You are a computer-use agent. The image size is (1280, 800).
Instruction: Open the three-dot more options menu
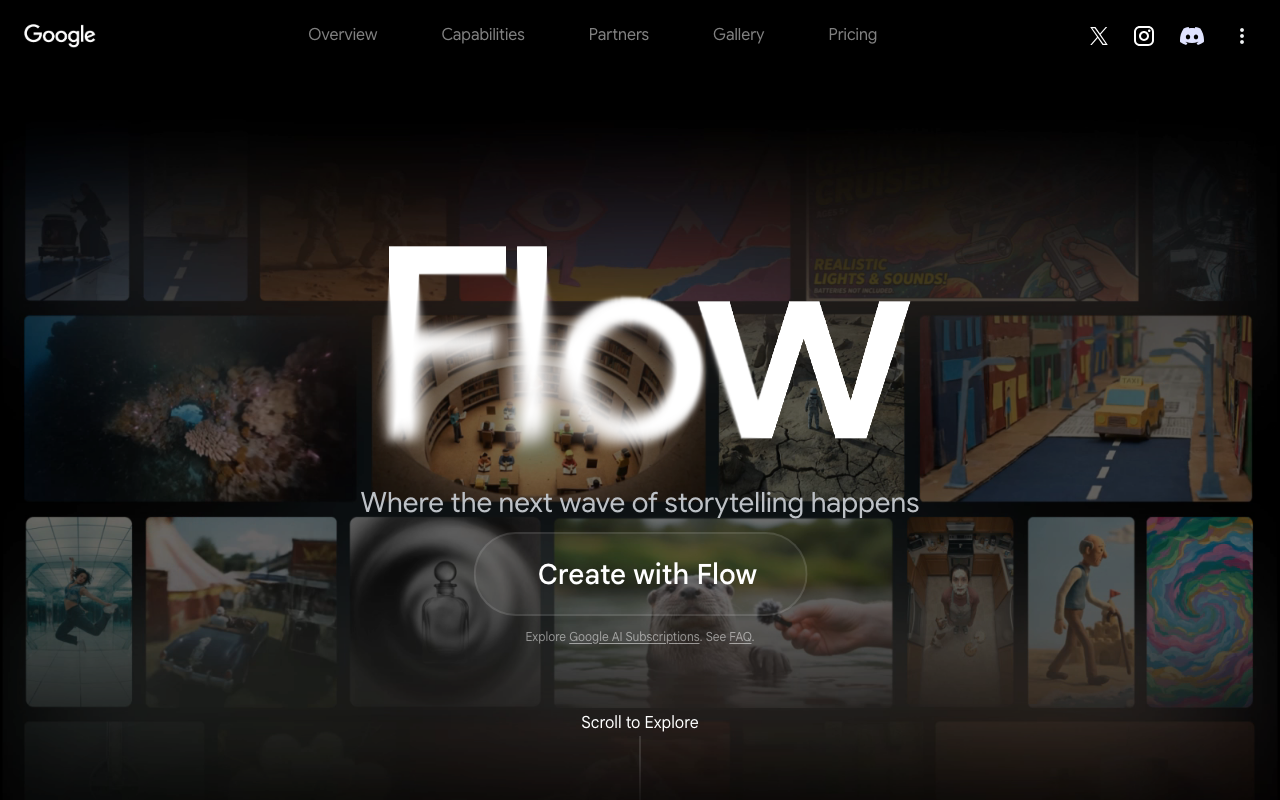(x=1242, y=36)
